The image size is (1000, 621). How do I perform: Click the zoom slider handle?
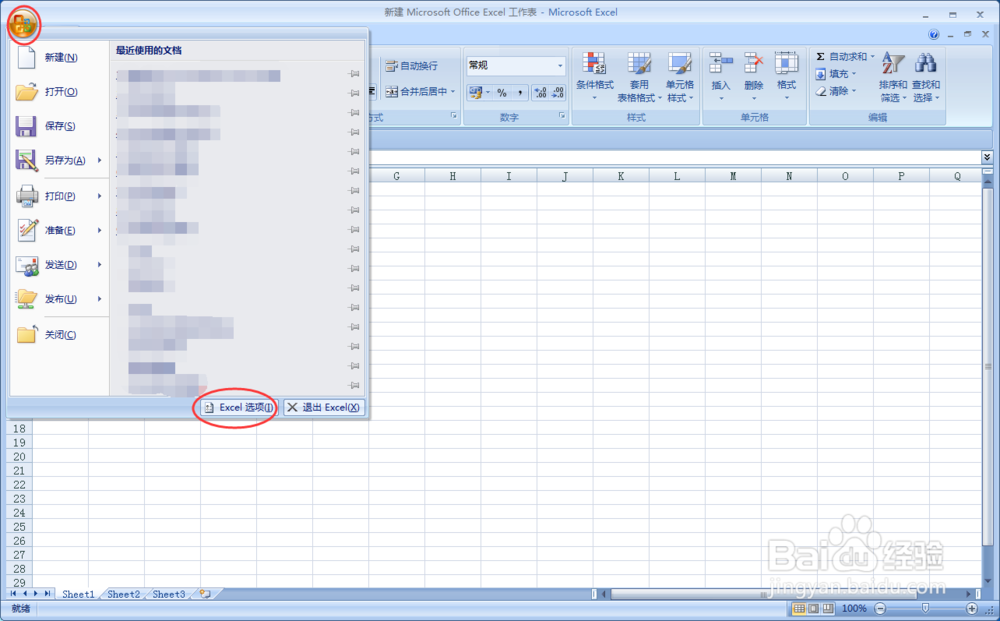925,608
